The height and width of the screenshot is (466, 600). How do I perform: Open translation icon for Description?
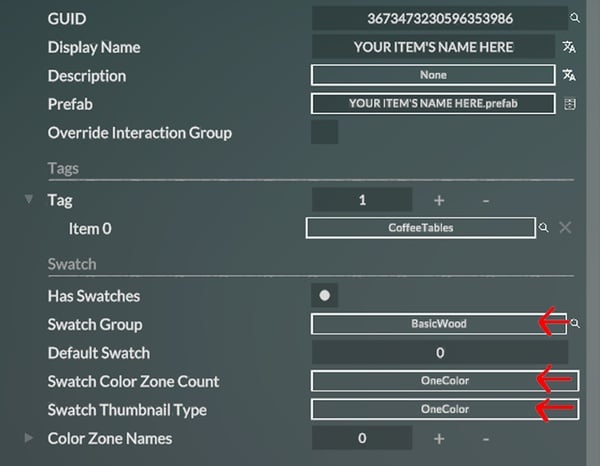pos(569,75)
